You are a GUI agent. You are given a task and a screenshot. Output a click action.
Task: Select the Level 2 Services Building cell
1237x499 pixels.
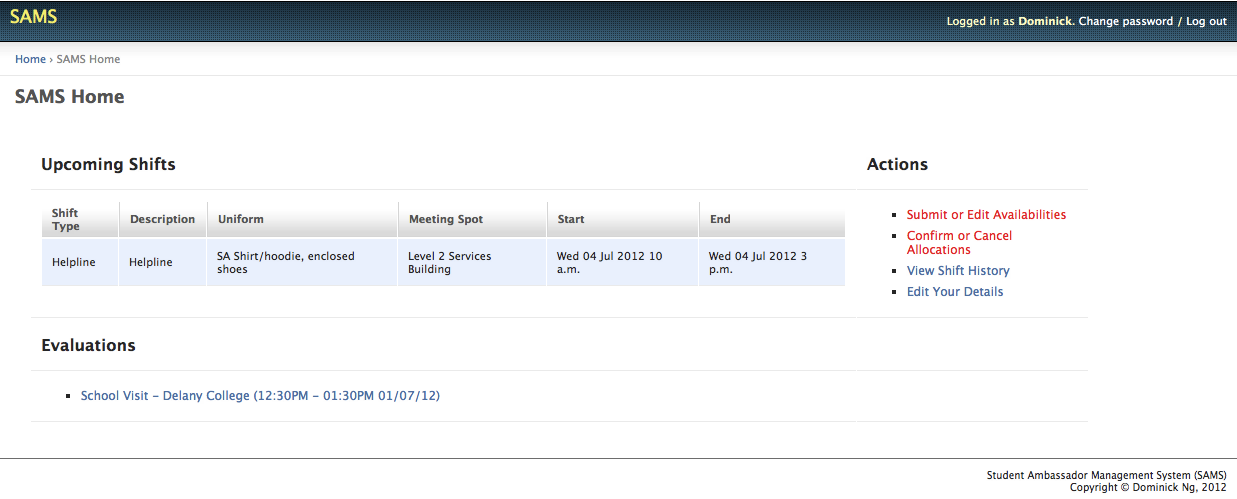coord(449,262)
